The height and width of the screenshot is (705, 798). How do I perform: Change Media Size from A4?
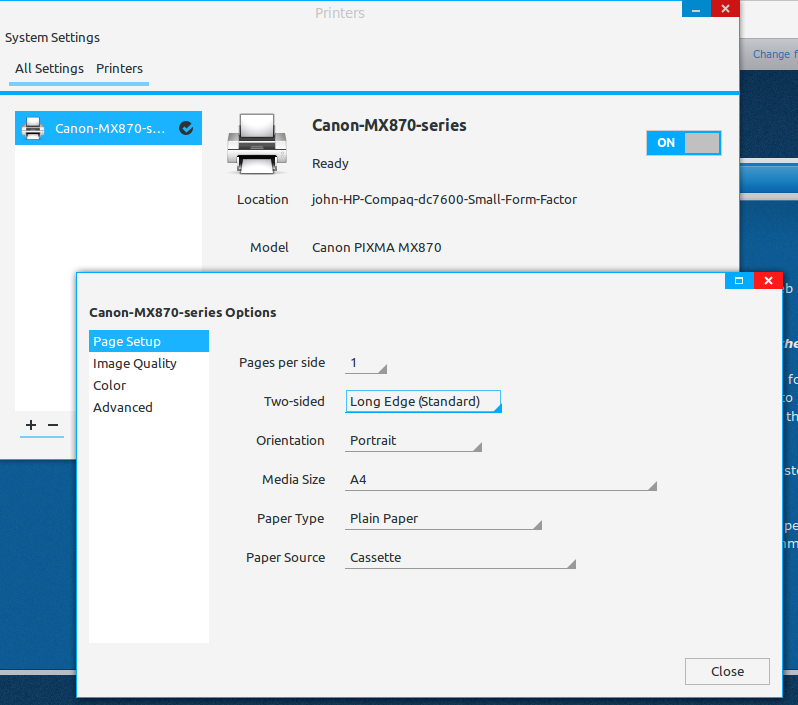(501, 480)
